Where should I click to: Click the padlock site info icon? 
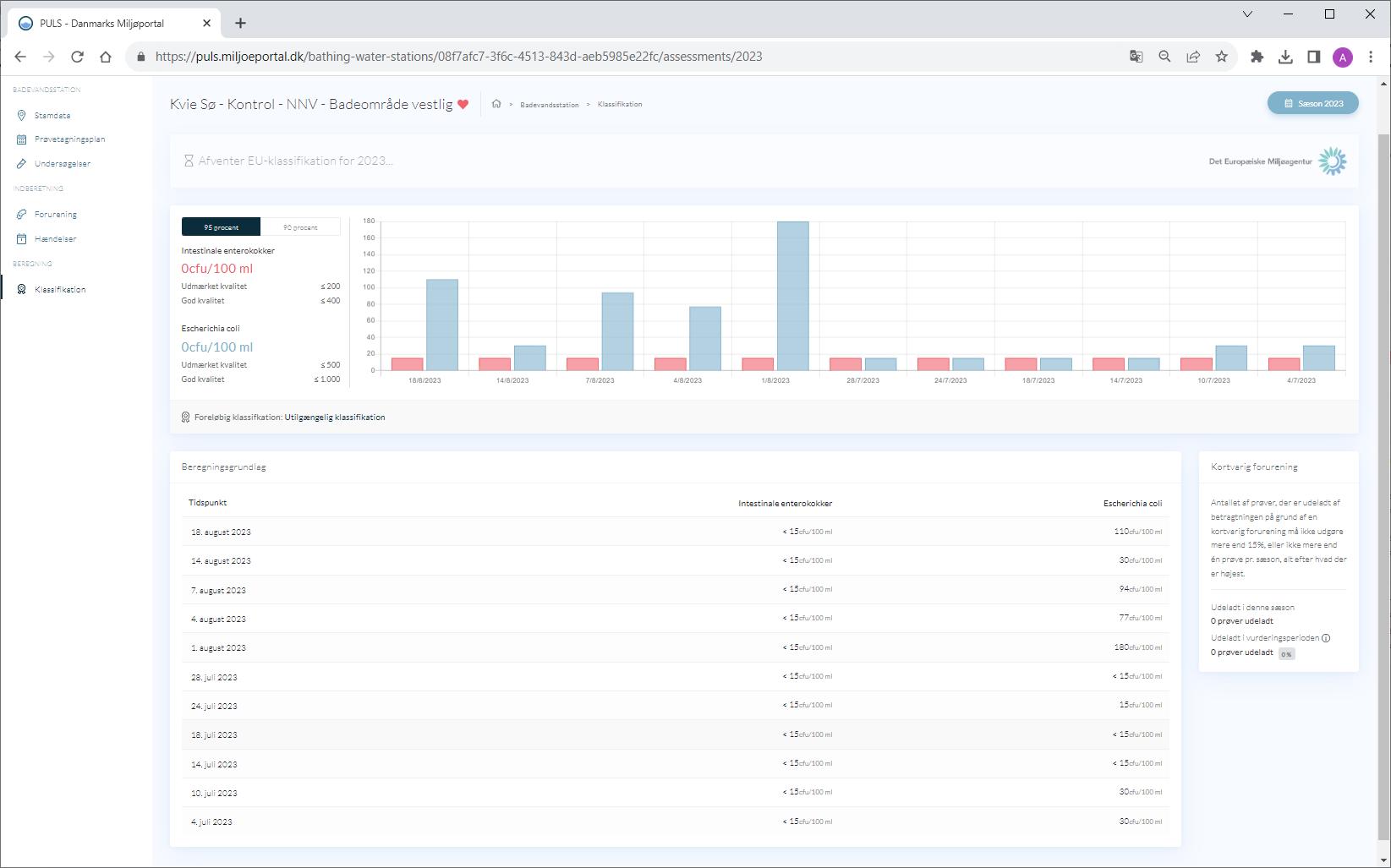(141, 57)
